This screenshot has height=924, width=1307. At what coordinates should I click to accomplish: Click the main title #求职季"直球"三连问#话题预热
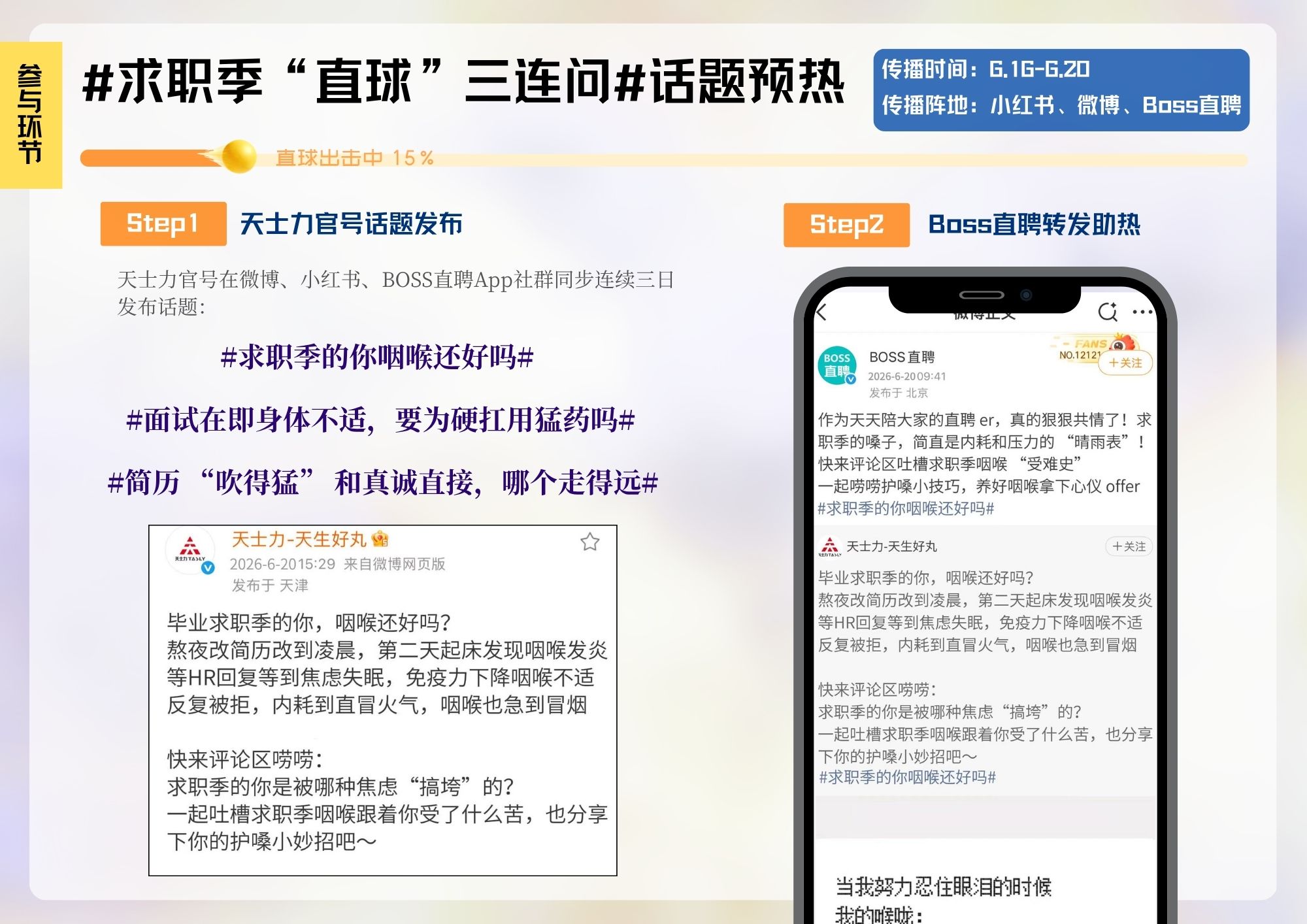click(x=464, y=82)
